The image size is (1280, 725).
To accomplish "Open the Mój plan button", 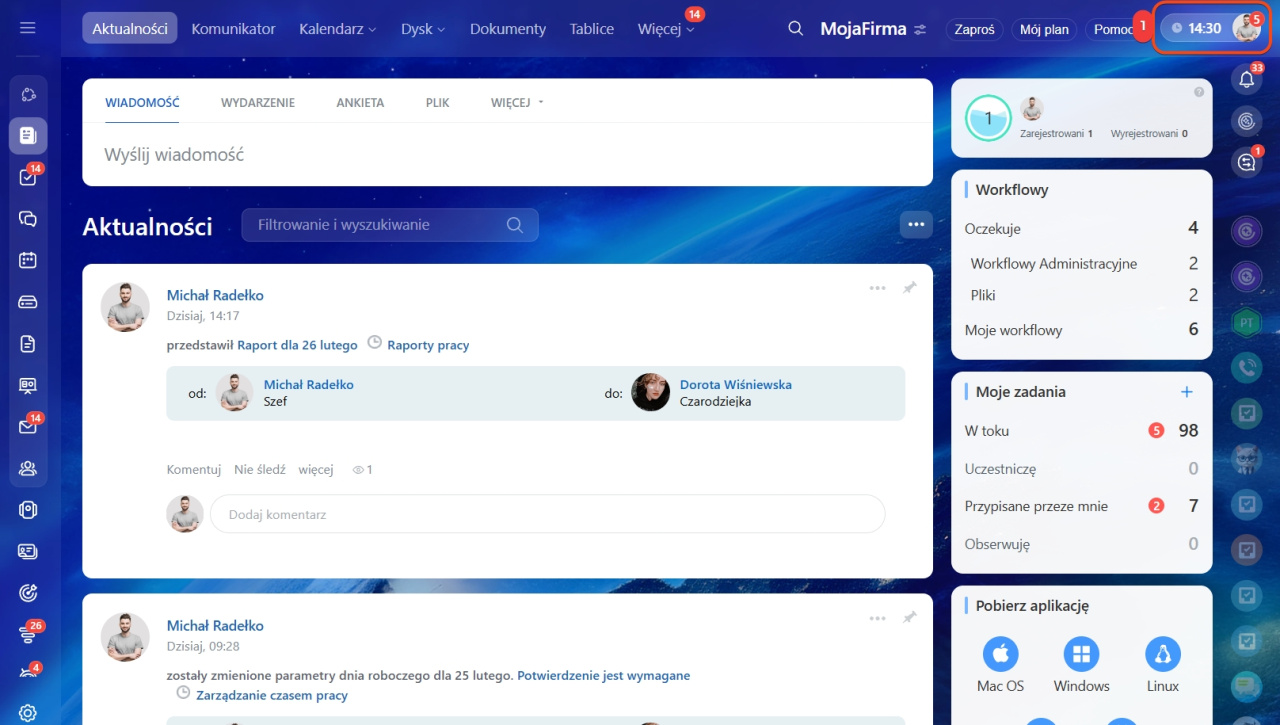I will coord(1044,29).
